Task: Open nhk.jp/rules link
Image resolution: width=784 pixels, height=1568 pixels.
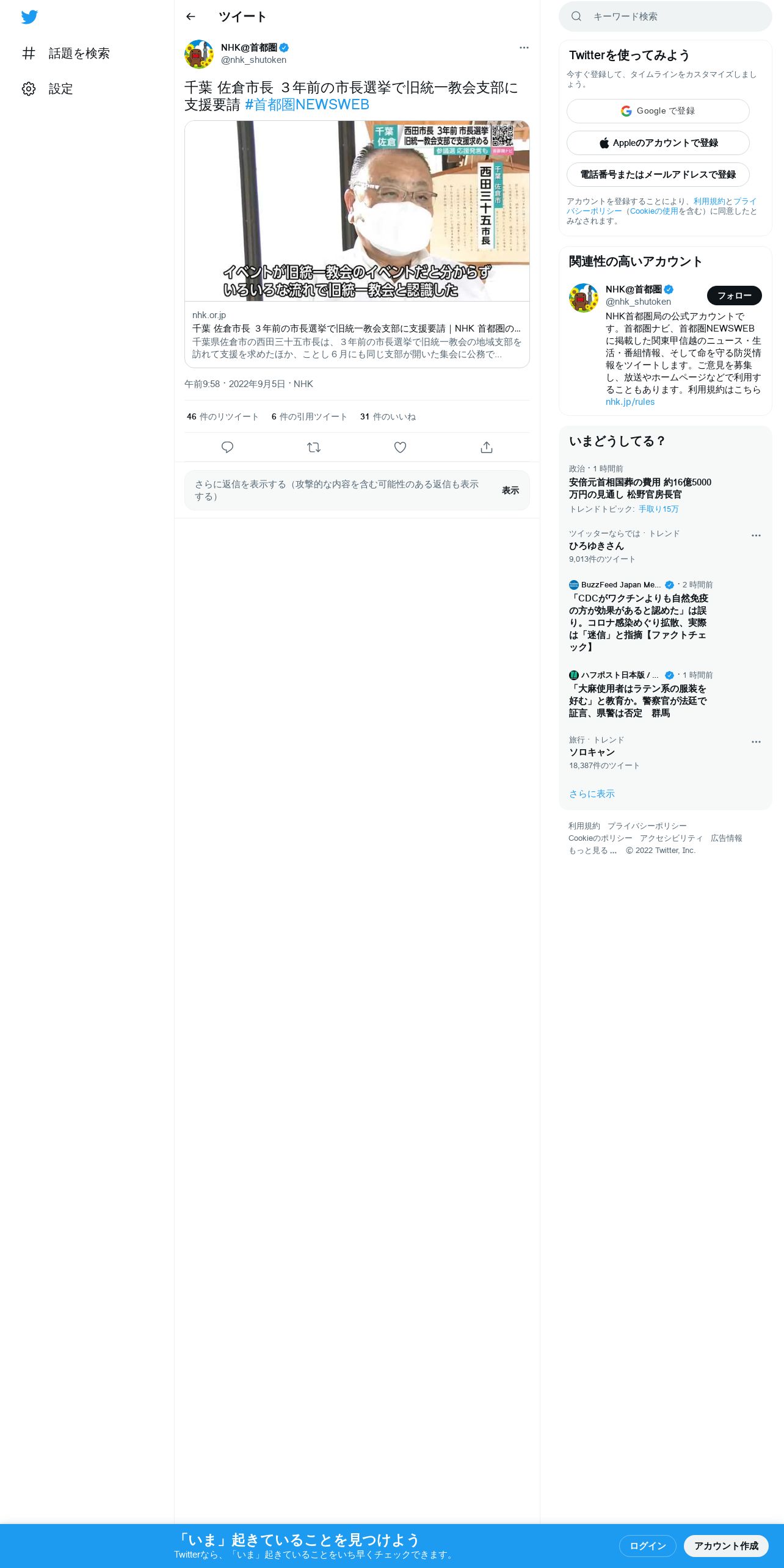Action: (x=630, y=402)
